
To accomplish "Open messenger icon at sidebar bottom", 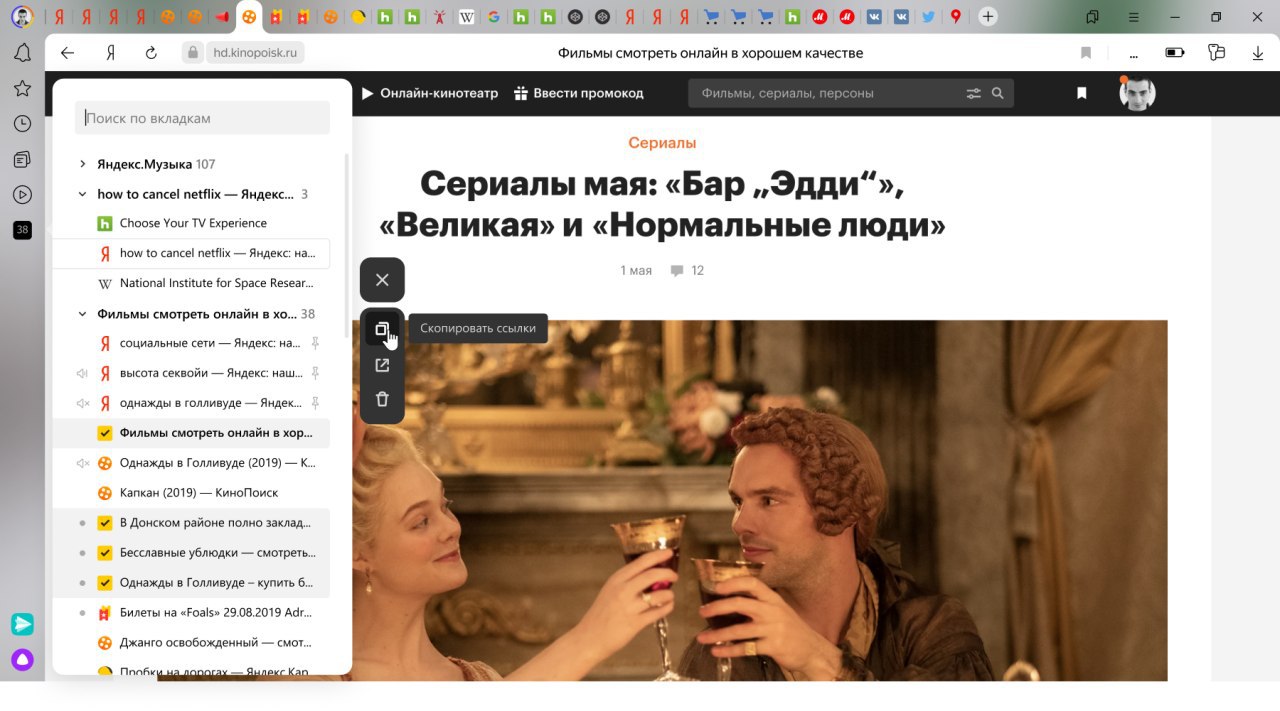I will coord(22,624).
